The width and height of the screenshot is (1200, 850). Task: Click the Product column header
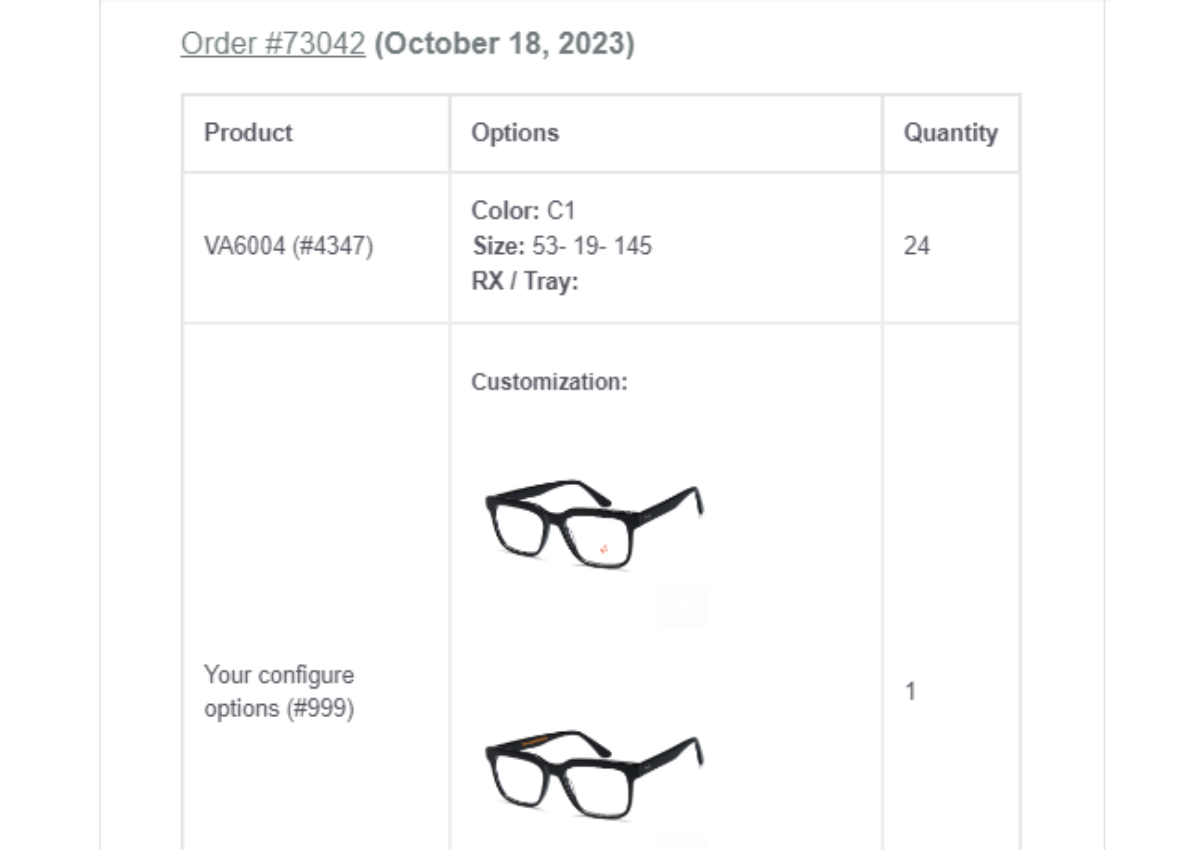(248, 133)
